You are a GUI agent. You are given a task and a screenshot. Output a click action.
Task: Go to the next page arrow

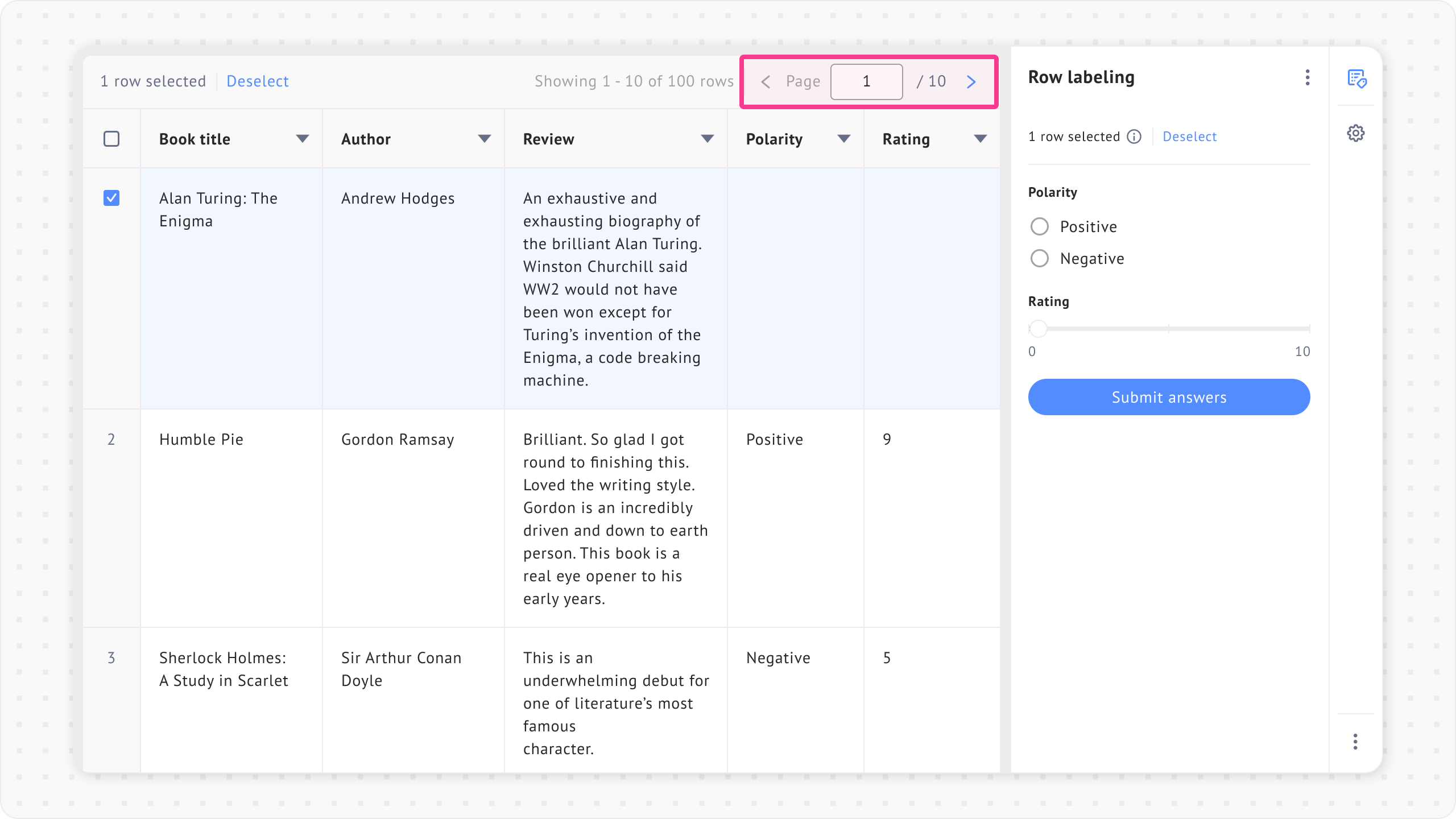[971, 82]
